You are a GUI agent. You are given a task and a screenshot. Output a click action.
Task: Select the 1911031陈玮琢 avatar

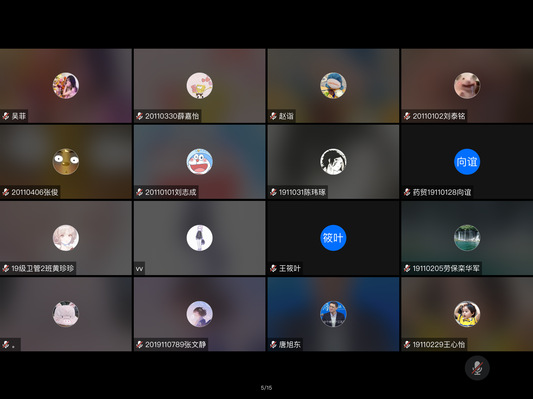pyautogui.click(x=333, y=161)
